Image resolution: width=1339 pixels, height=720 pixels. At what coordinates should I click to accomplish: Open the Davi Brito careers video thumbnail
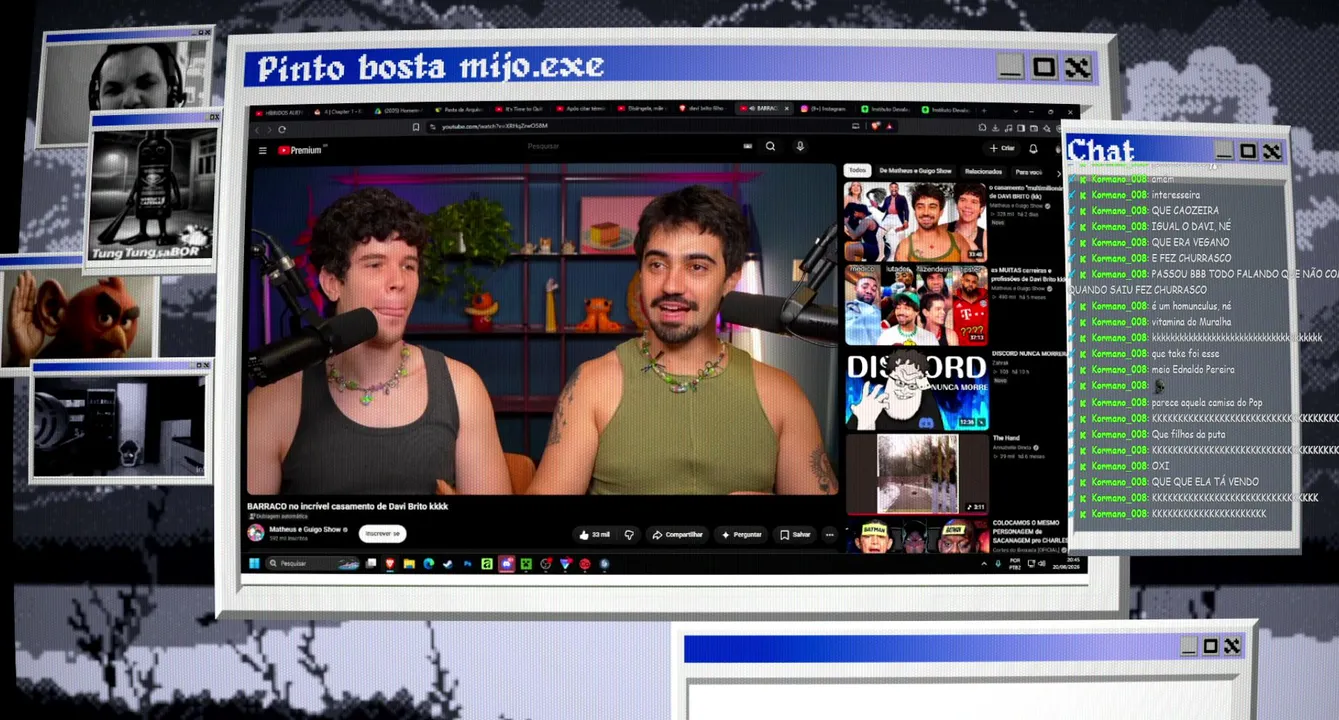click(x=916, y=305)
